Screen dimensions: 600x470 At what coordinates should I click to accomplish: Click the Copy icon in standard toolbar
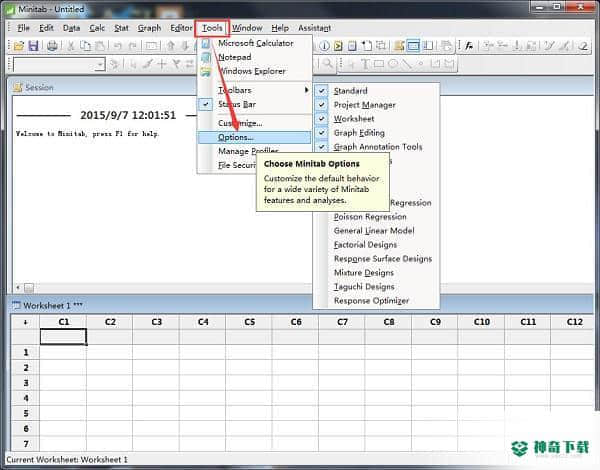pyautogui.click(x=85, y=46)
